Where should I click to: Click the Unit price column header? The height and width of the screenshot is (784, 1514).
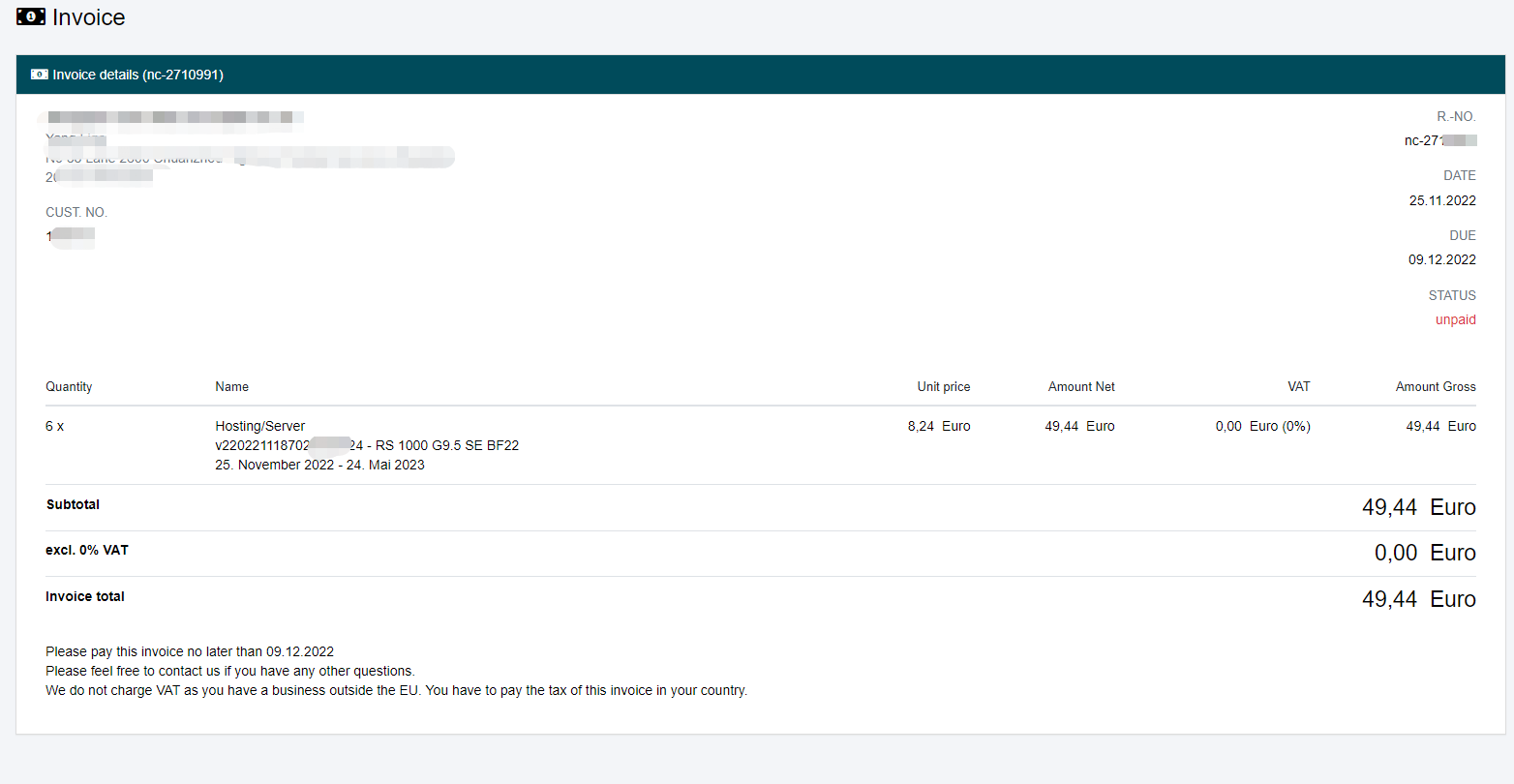pos(943,386)
